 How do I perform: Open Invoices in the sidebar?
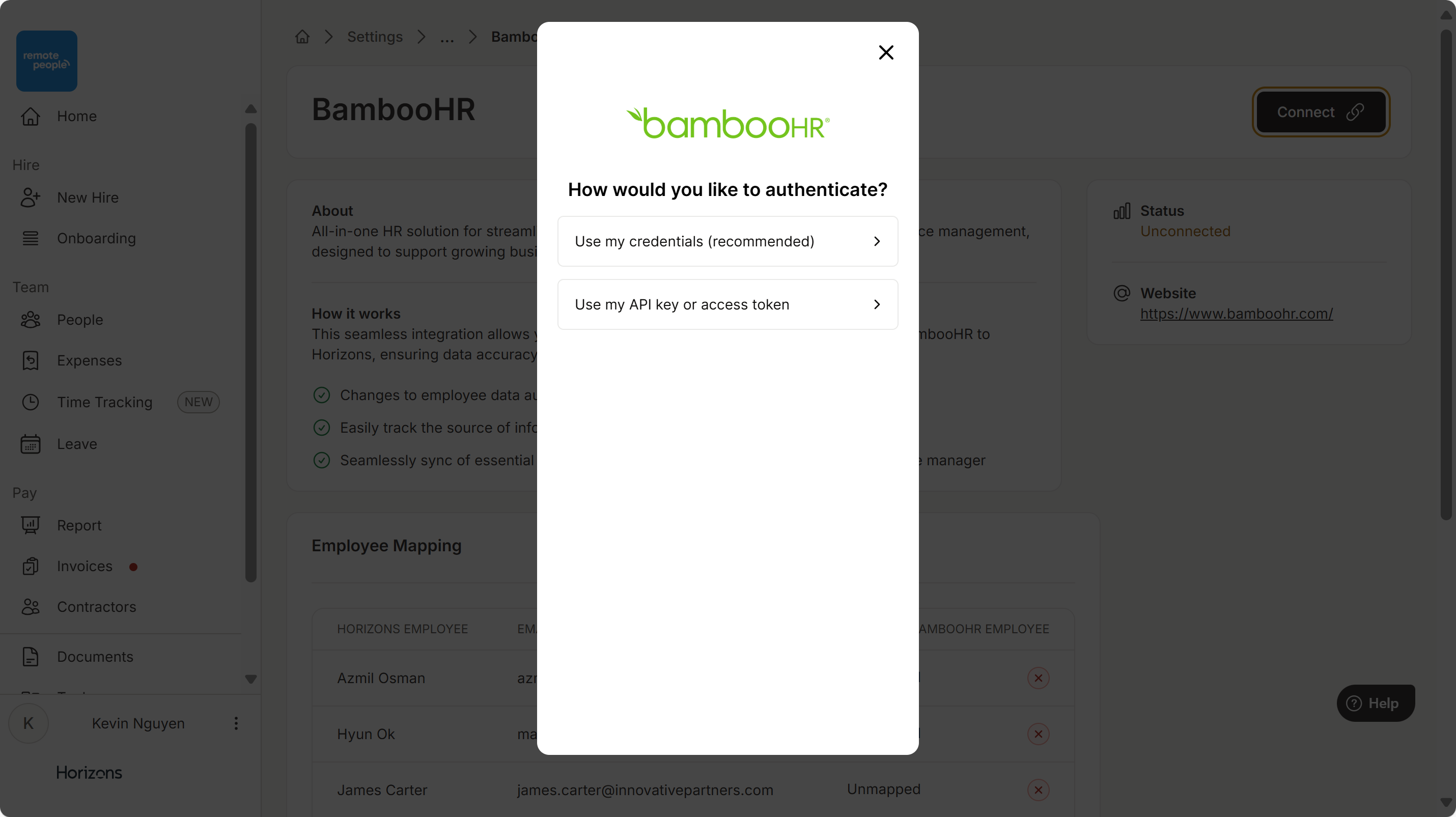click(x=84, y=566)
